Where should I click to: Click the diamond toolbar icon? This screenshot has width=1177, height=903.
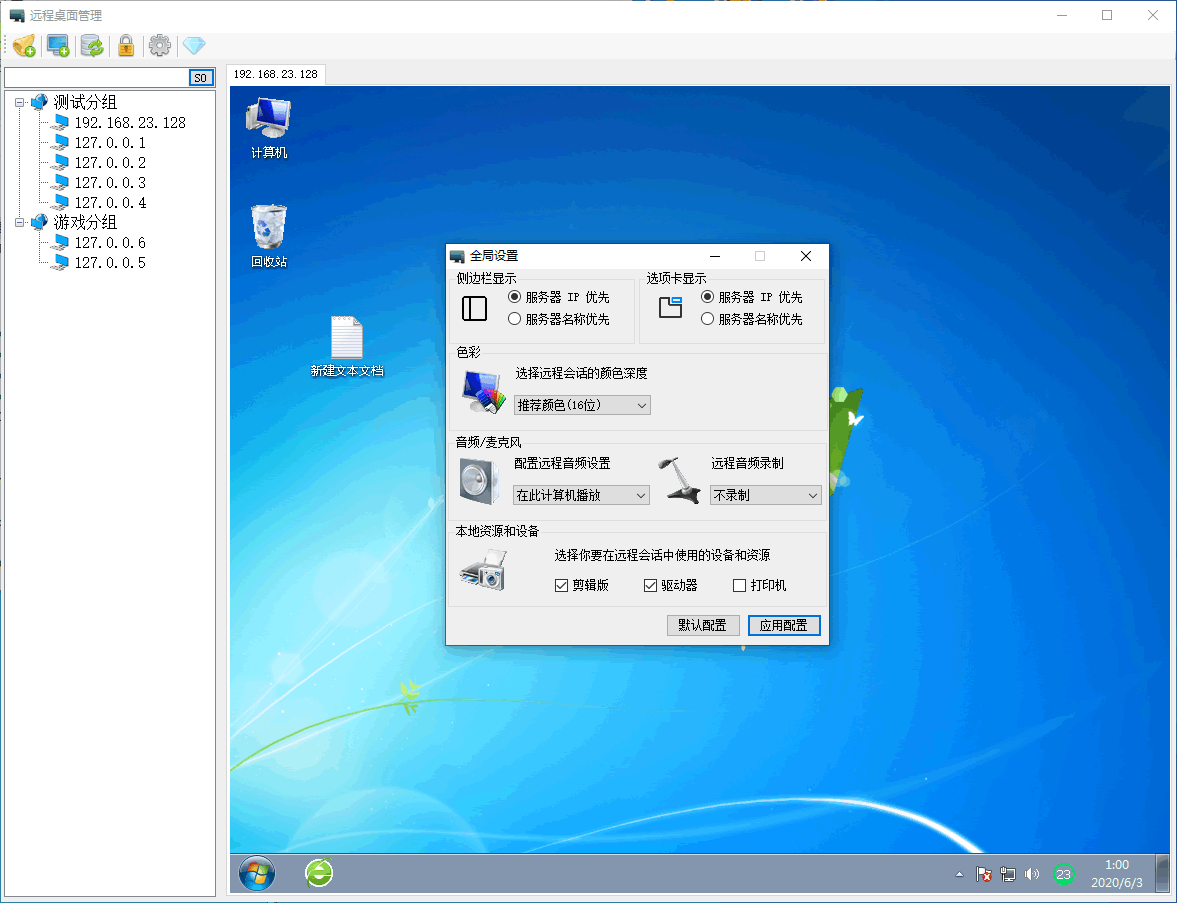[x=194, y=45]
